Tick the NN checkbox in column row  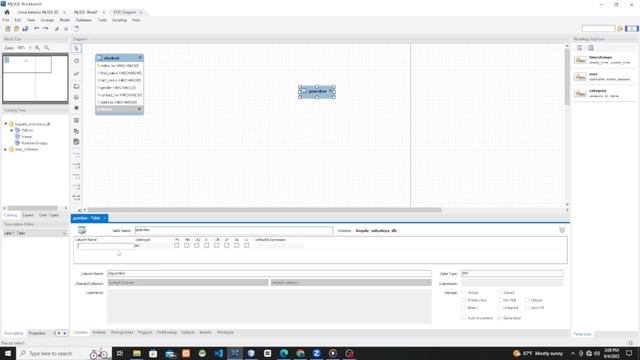click(187, 245)
